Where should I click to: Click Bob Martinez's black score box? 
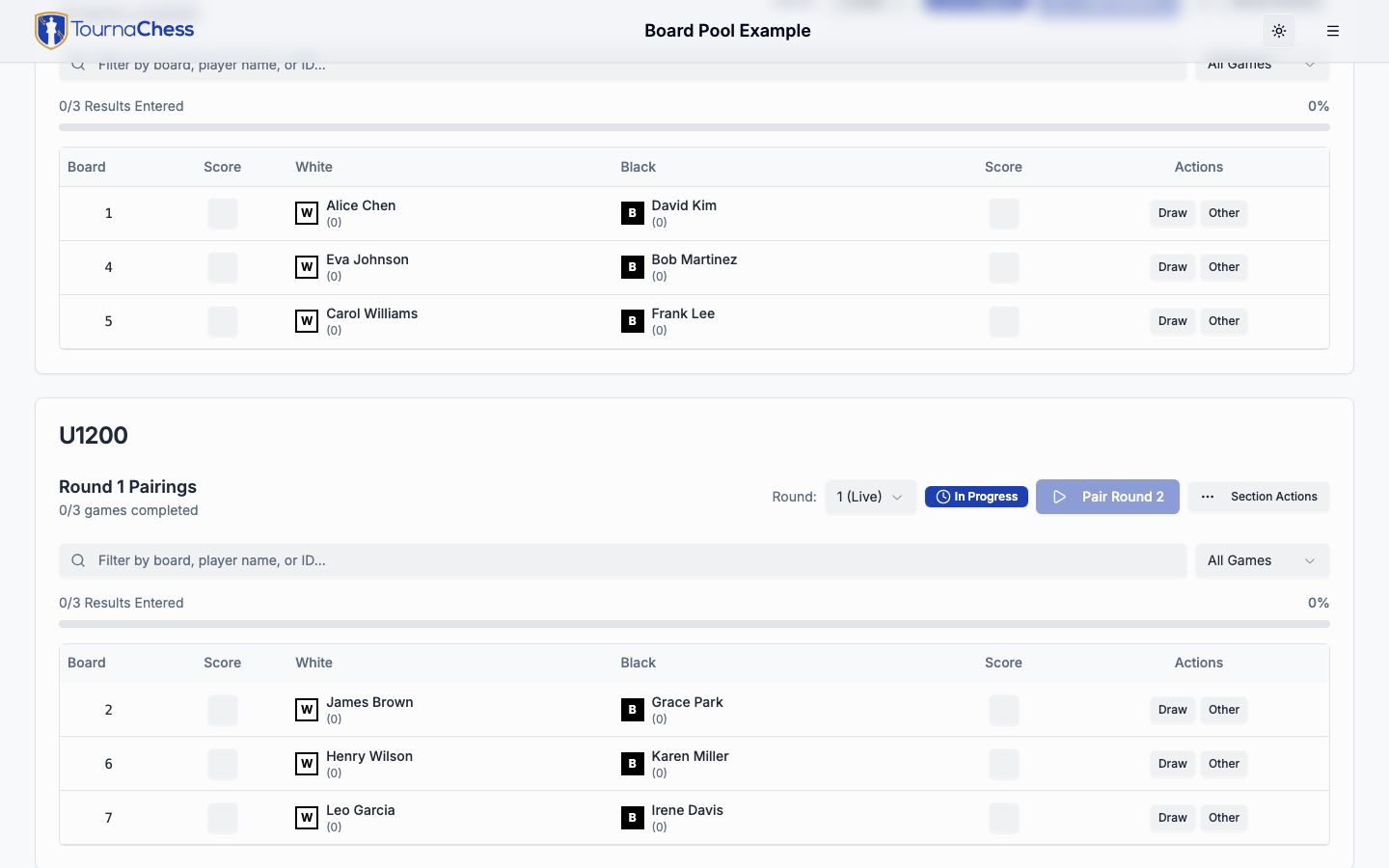1004,267
